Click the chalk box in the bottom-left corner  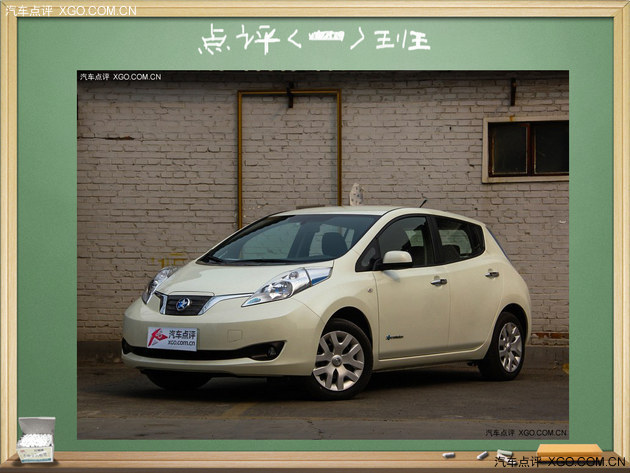(x=35, y=439)
